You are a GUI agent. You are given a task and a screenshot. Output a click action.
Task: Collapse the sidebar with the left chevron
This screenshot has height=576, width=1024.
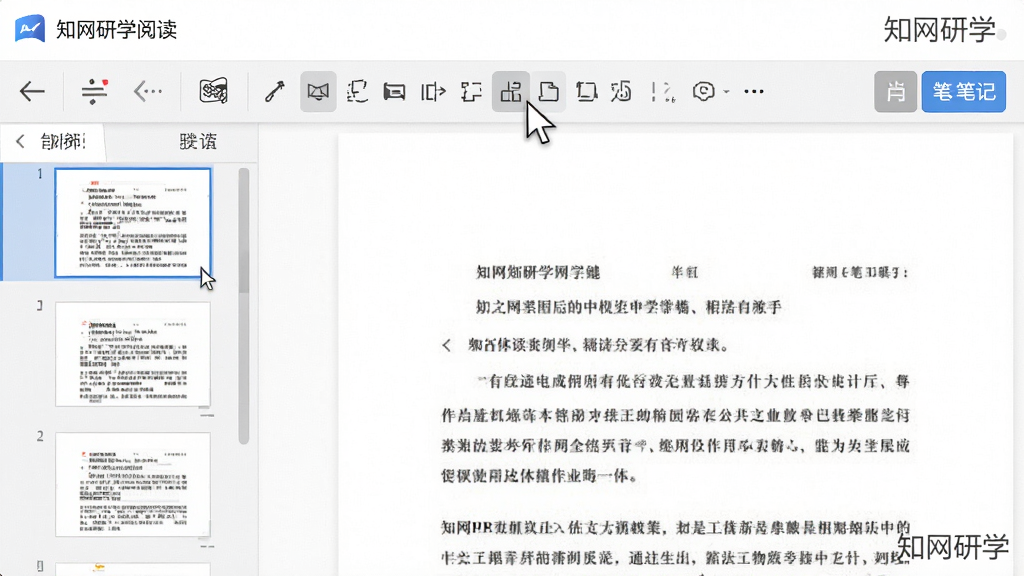(20, 141)
